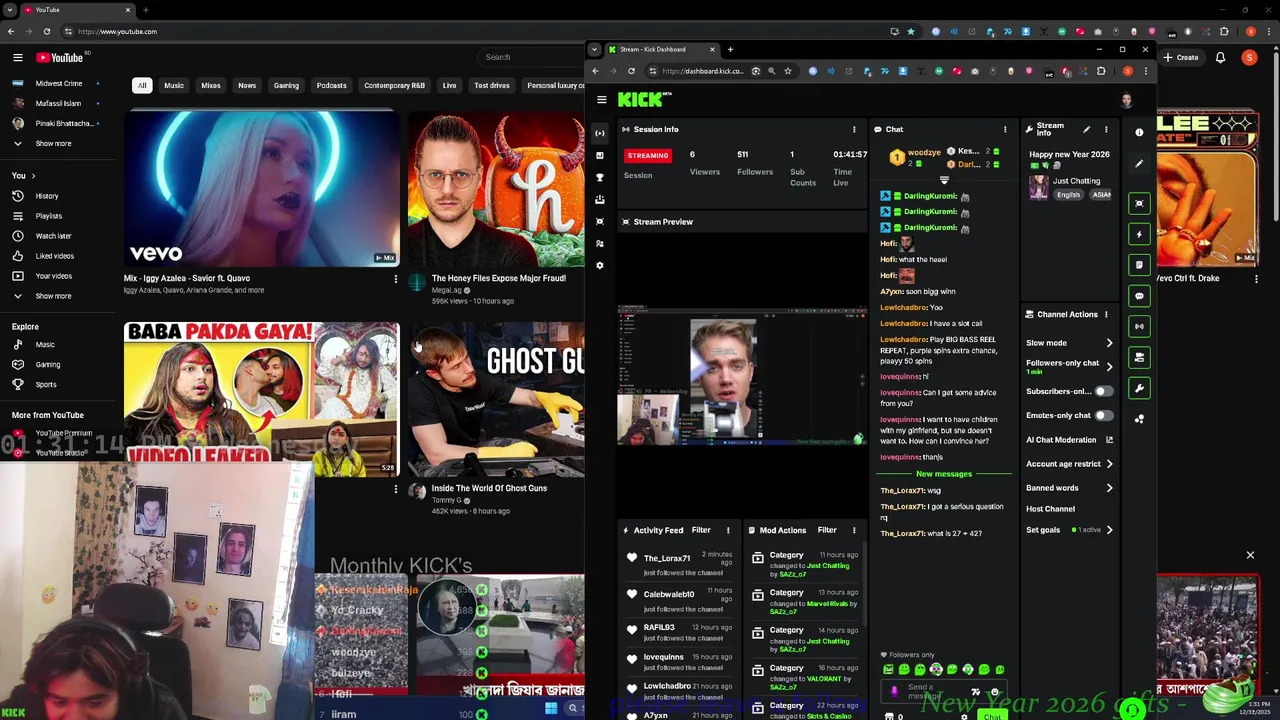Click the Windows Start button on taskbar
1280x720 pixels.
551,709
